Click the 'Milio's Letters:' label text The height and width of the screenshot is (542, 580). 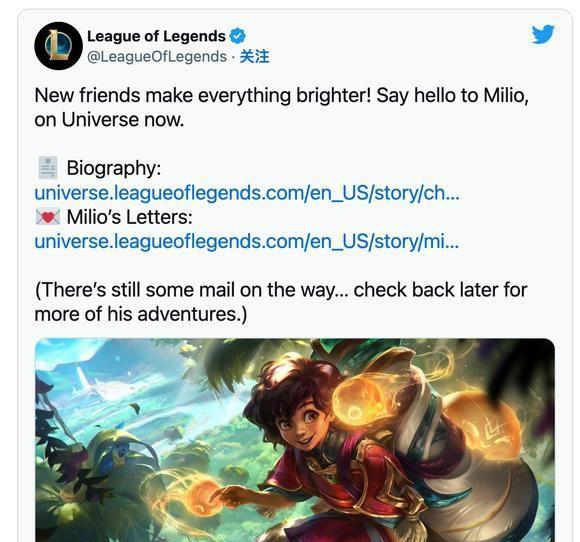coord(129,217)
